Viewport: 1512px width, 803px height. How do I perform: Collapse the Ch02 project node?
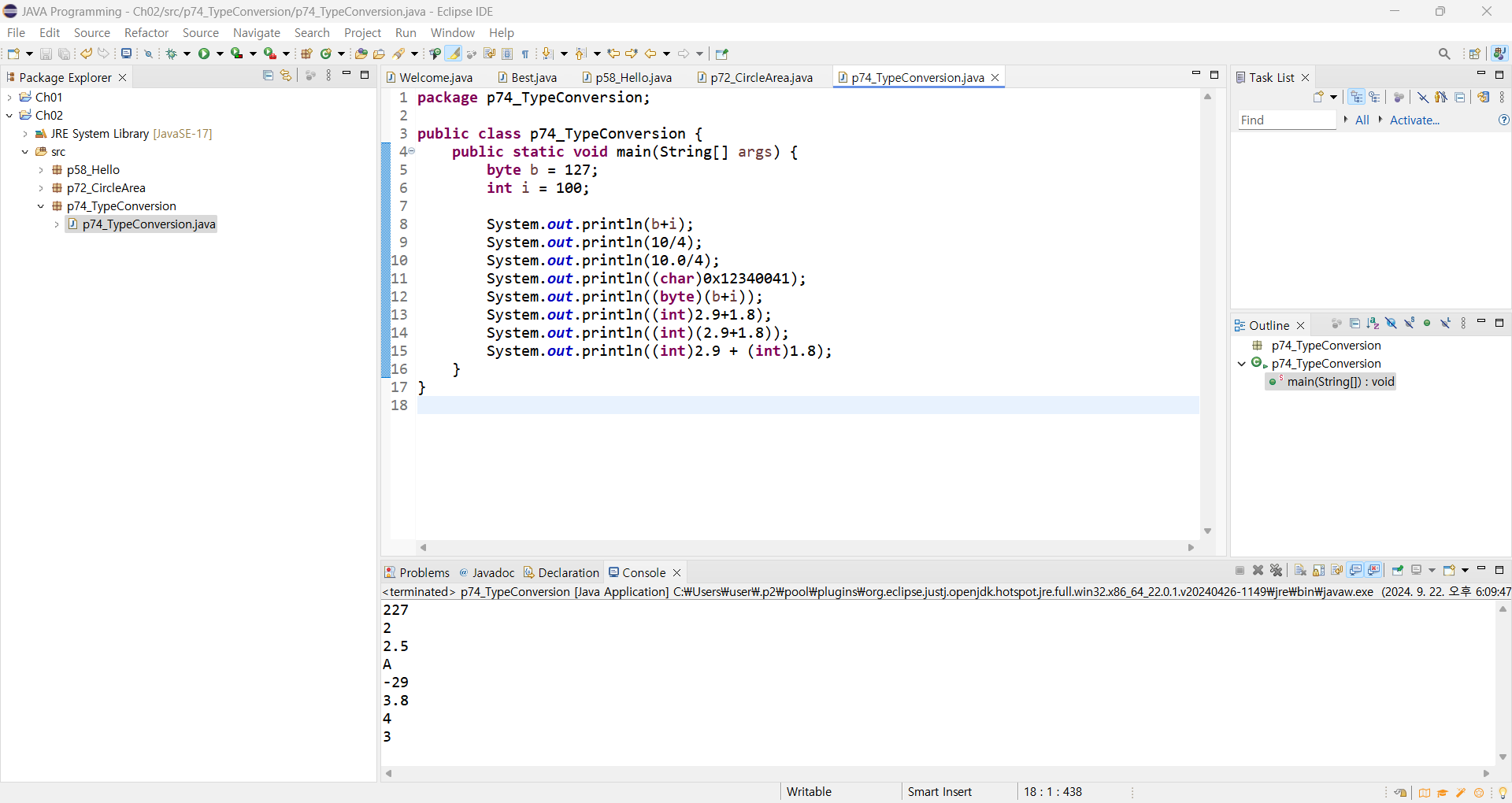coord(9,115)
